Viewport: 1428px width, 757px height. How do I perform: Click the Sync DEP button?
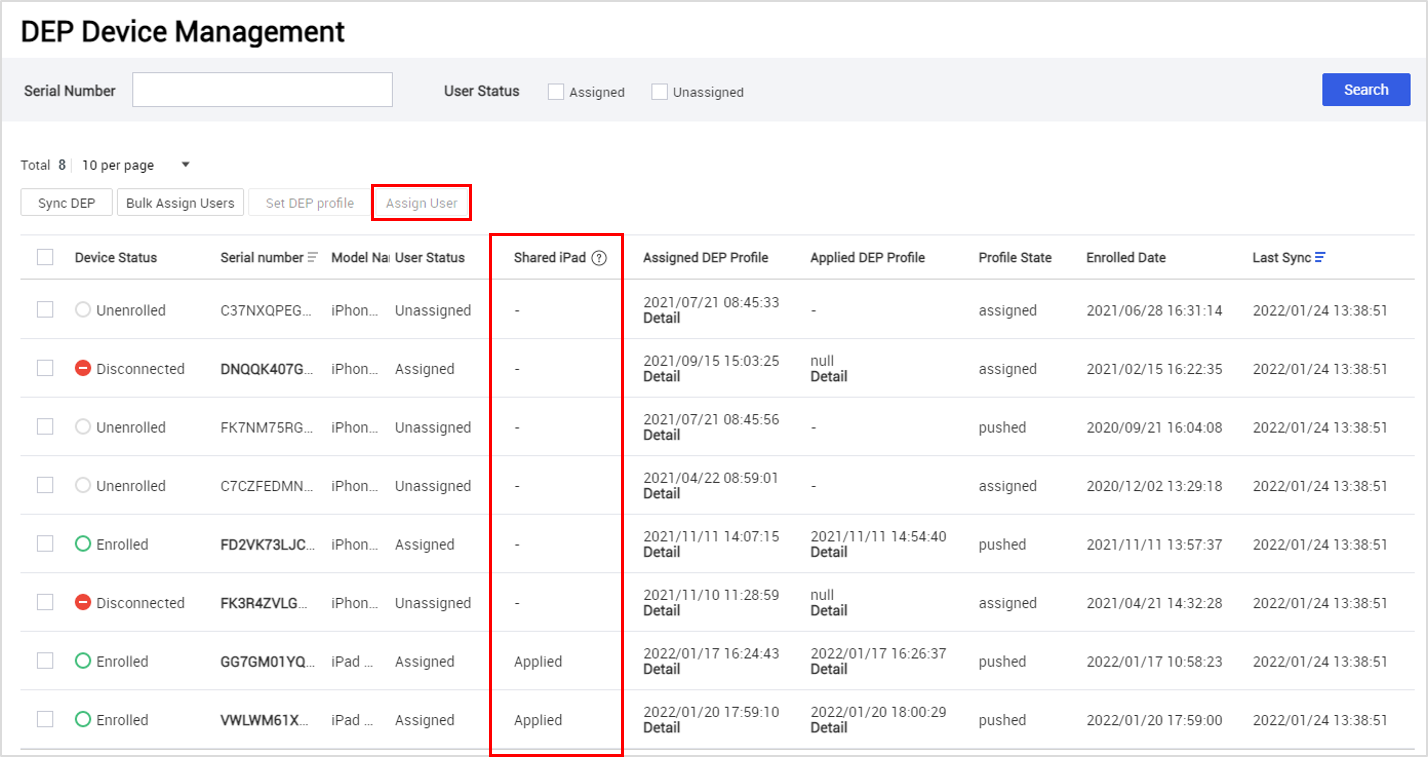point(66,202)
